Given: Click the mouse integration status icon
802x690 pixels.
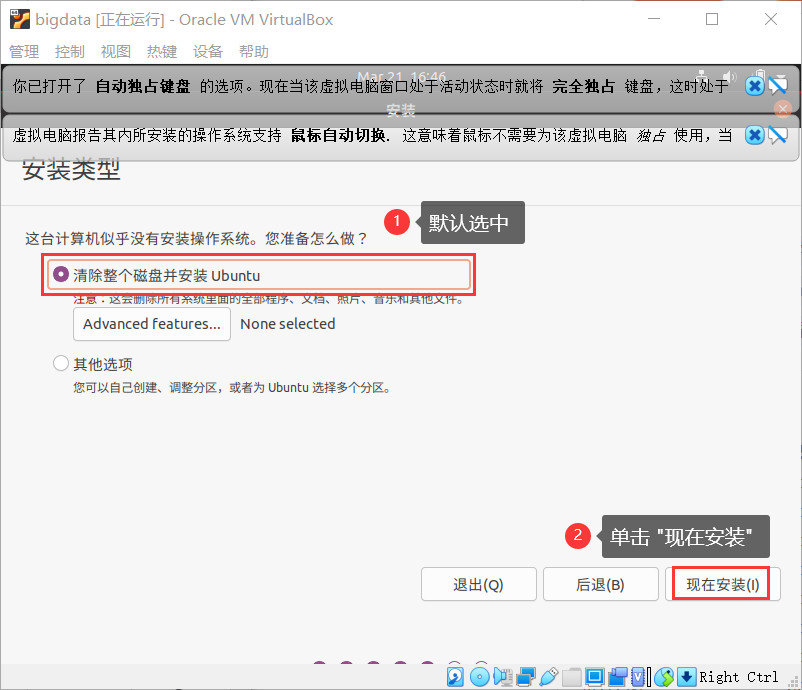Looking at the screenshot, I should point(664,677).
